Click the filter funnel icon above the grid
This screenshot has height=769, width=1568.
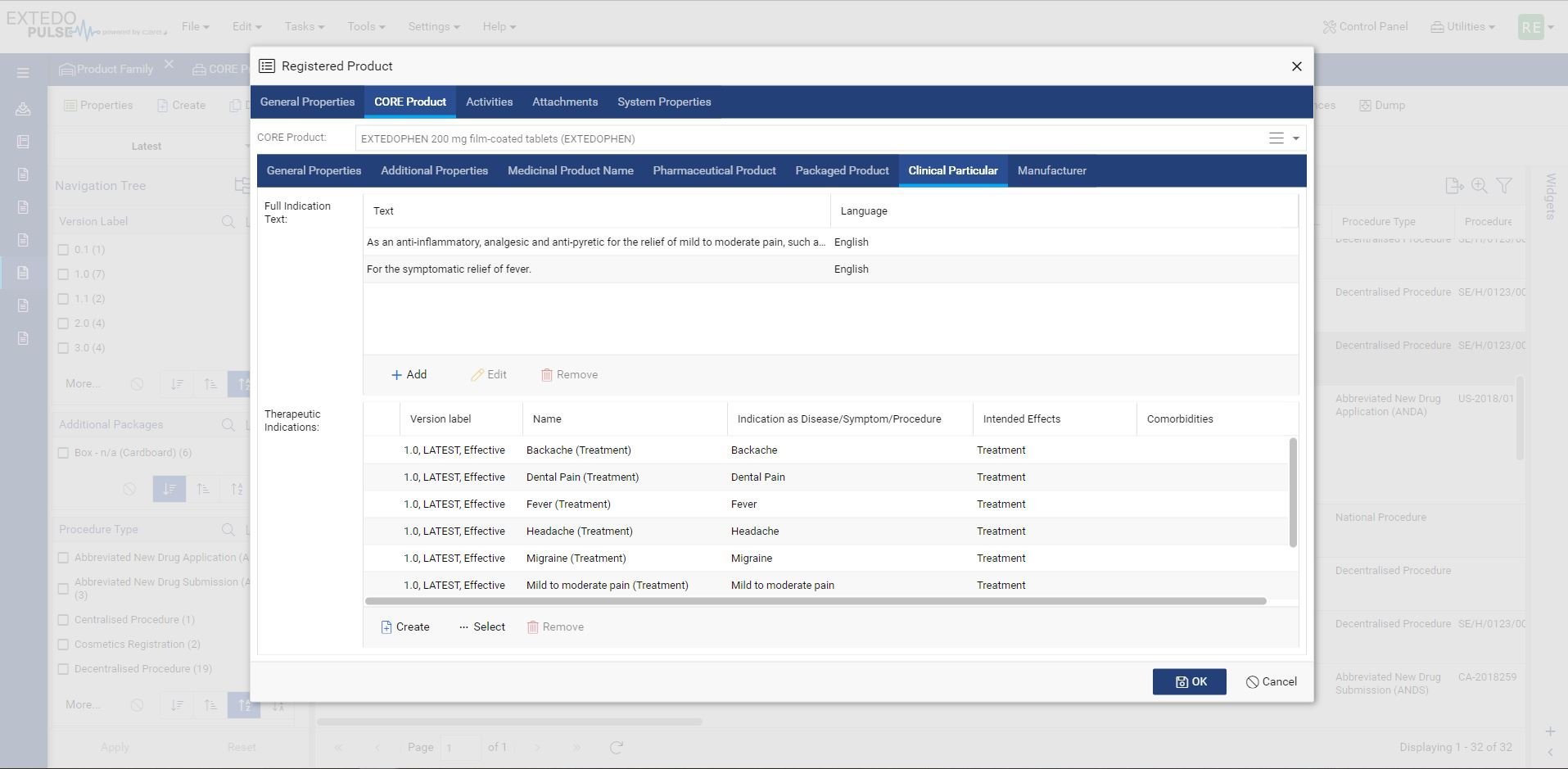1504,186
